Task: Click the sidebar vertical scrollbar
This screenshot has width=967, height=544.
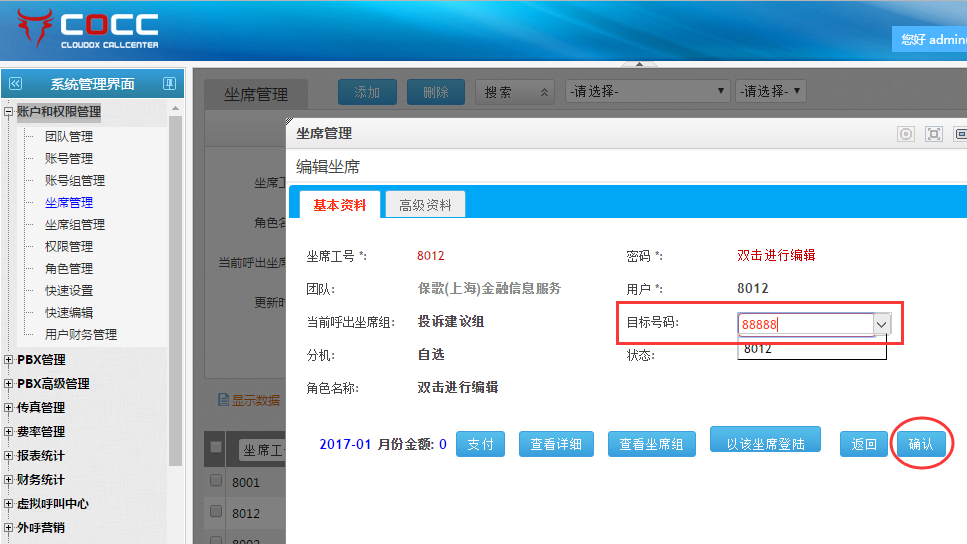Action: point(175,300)
